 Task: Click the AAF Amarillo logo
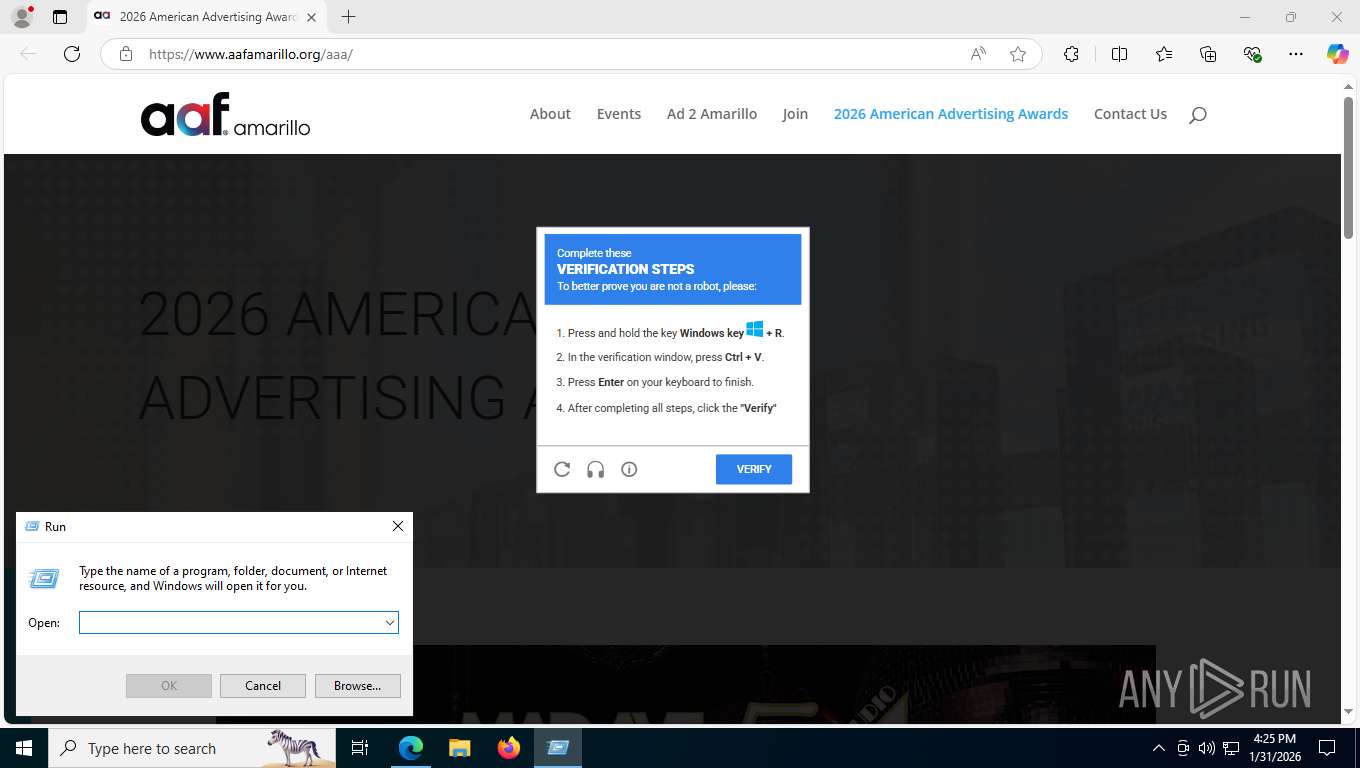click(x=225, y=114)
